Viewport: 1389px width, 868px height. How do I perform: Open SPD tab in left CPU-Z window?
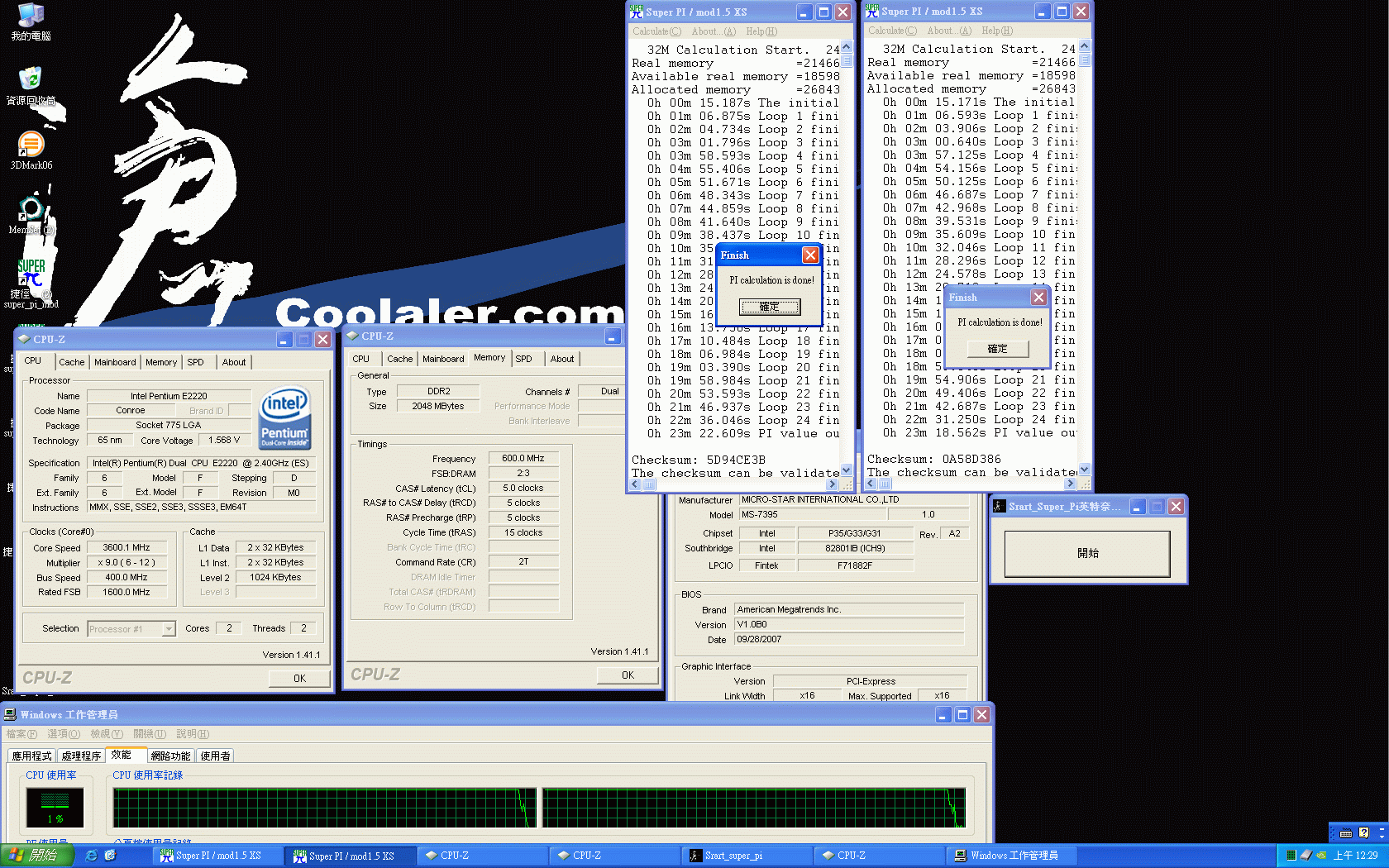pos(195,362)
